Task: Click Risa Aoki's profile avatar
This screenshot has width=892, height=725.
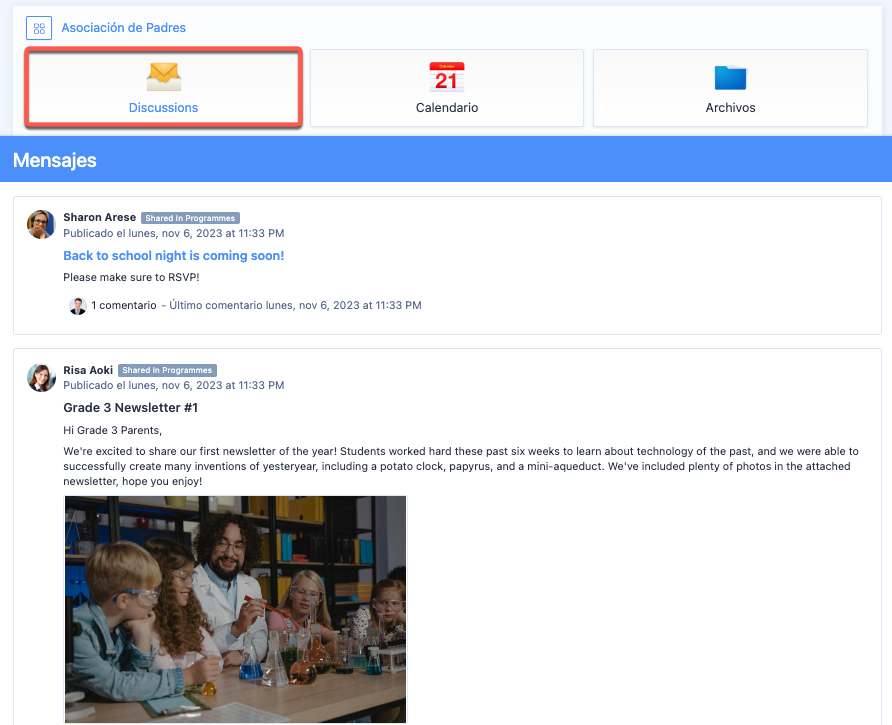Action: pyautogui.click(x=41, y=377)
